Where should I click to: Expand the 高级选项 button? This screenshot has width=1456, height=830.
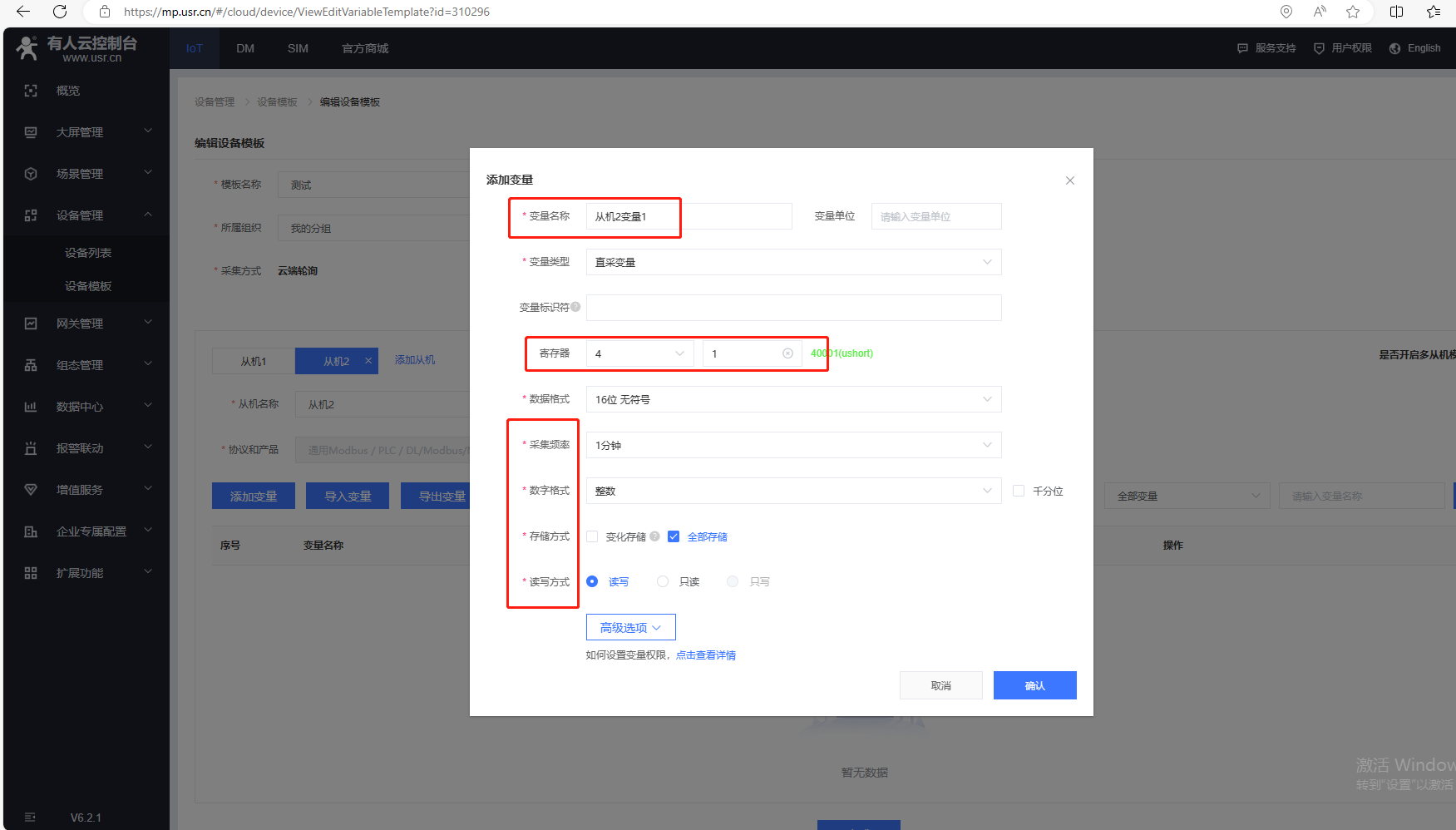630,627
